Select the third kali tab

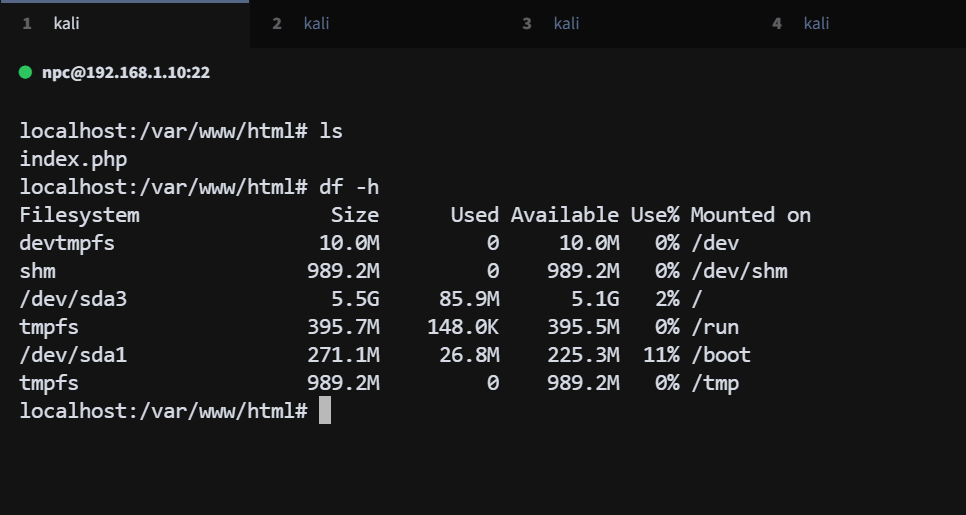coord(566,24)
